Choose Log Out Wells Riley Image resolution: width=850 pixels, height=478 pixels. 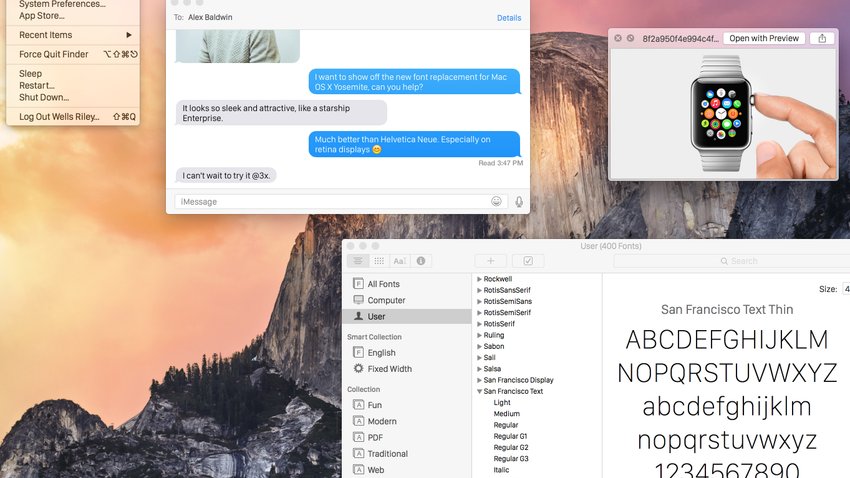pyautogui.click(x=73, y=117)
